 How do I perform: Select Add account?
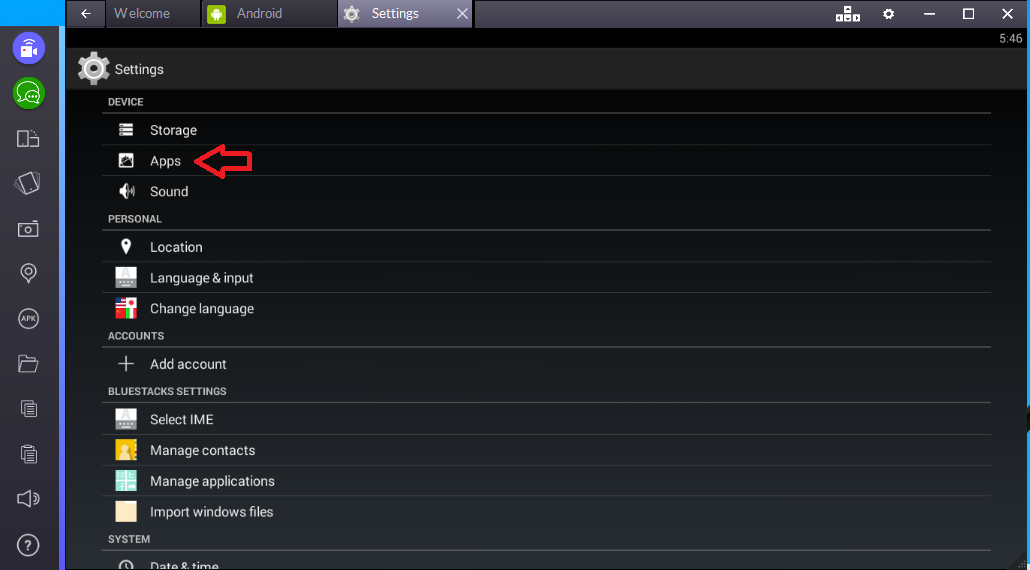pos(546,364)
